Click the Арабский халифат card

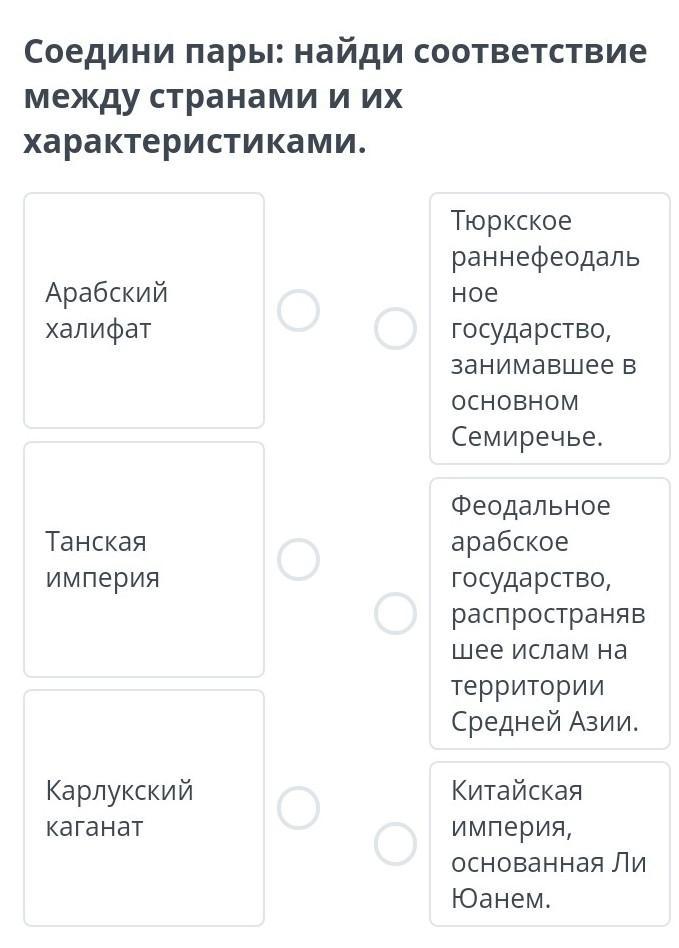tap(144, 310)
